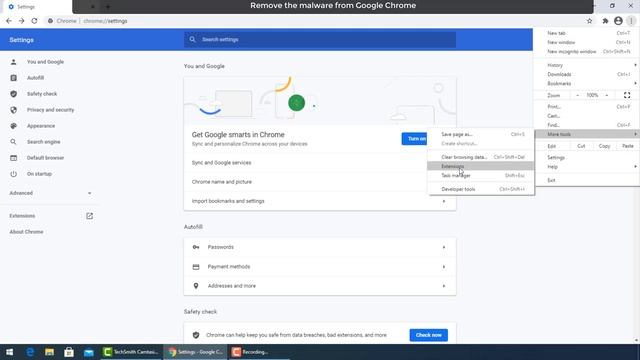Open the Windows Start button
The width and height of the screenshot is (640, 360).
click(x=9, y=352)
